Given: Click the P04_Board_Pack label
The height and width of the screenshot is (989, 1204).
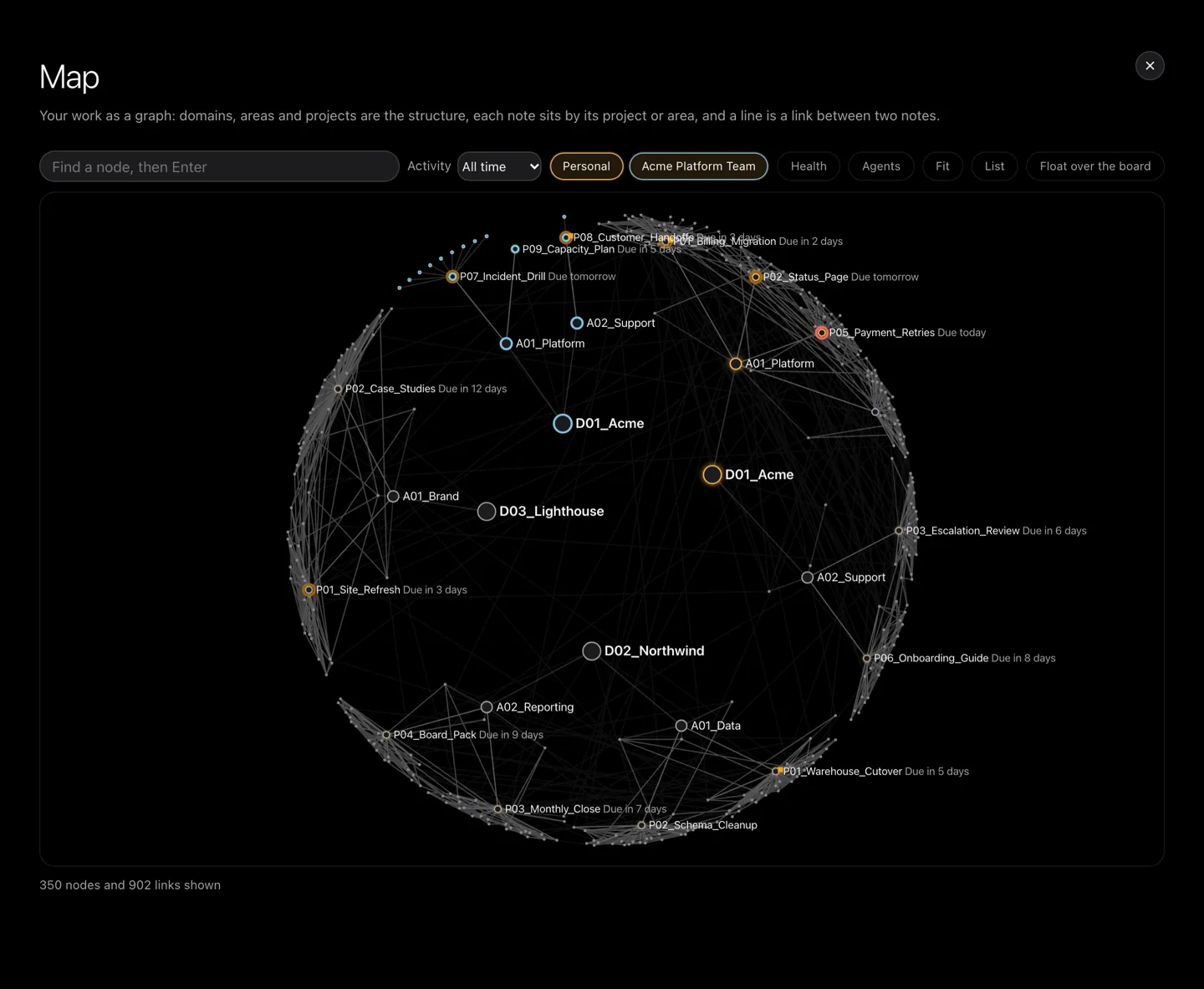Looking at the screenshot, I should click(435, 735).
